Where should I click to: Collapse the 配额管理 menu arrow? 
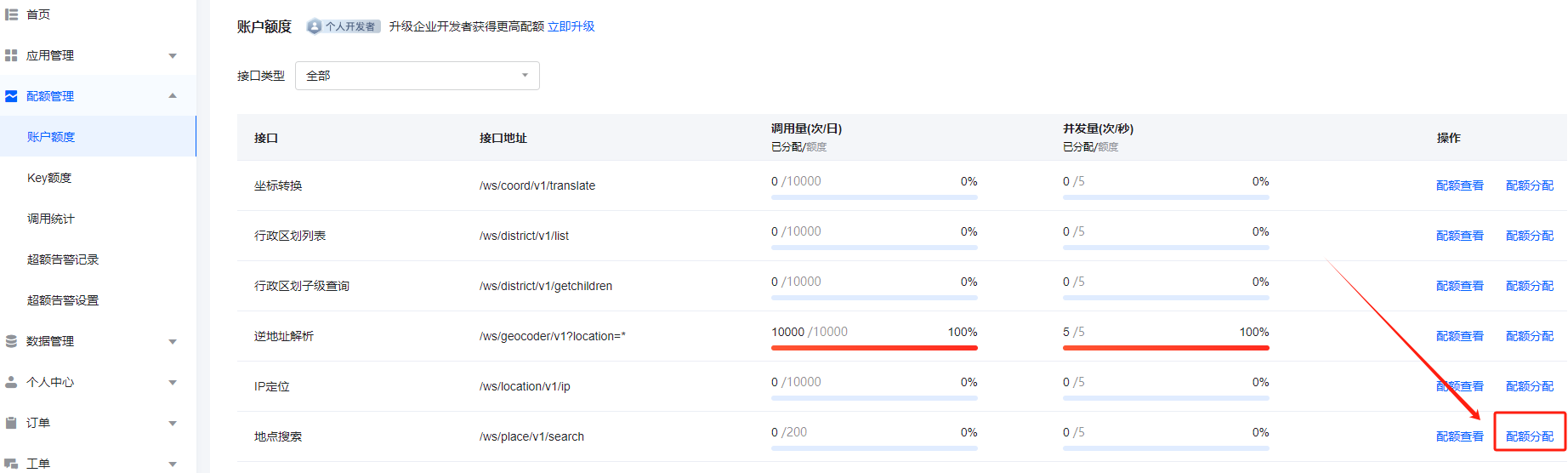pyautogui.click(x=173, y=96)
